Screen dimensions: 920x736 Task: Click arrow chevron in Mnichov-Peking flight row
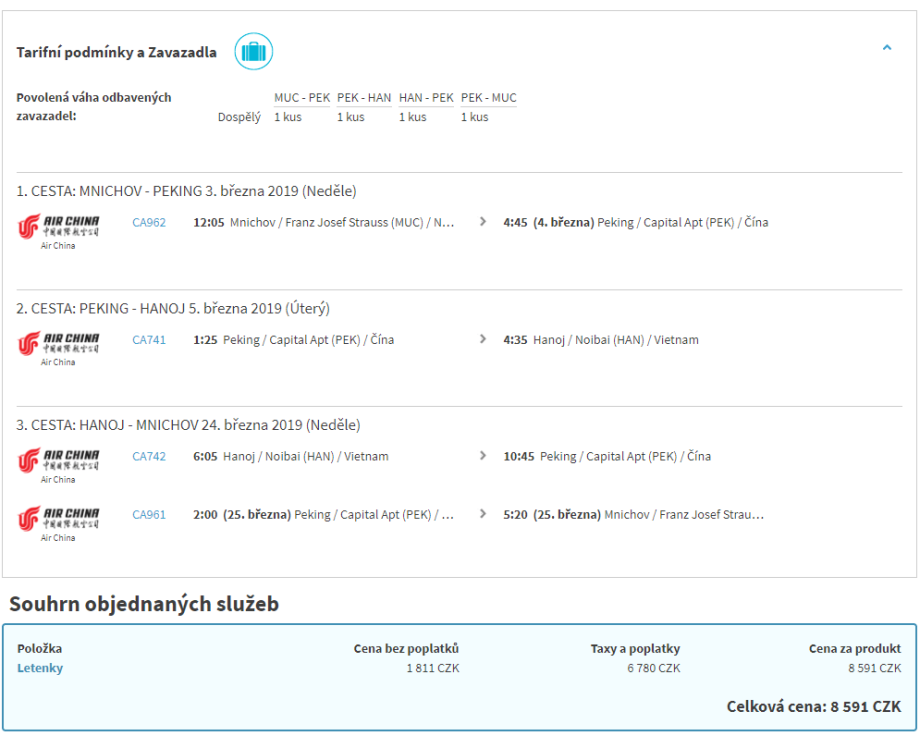click(483, 223)
